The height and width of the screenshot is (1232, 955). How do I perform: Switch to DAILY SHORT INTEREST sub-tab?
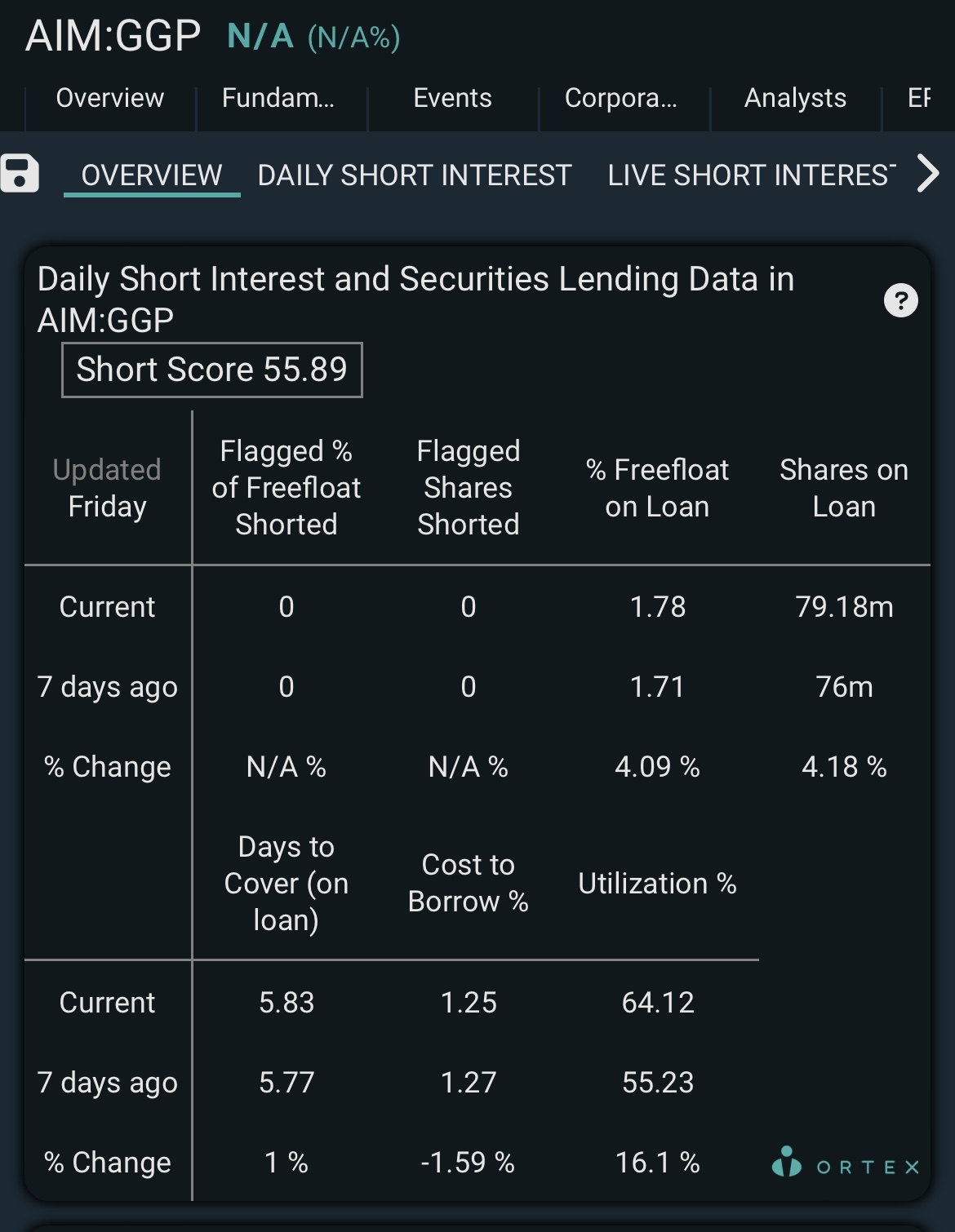pyautogui.click(x=415, y=175)
